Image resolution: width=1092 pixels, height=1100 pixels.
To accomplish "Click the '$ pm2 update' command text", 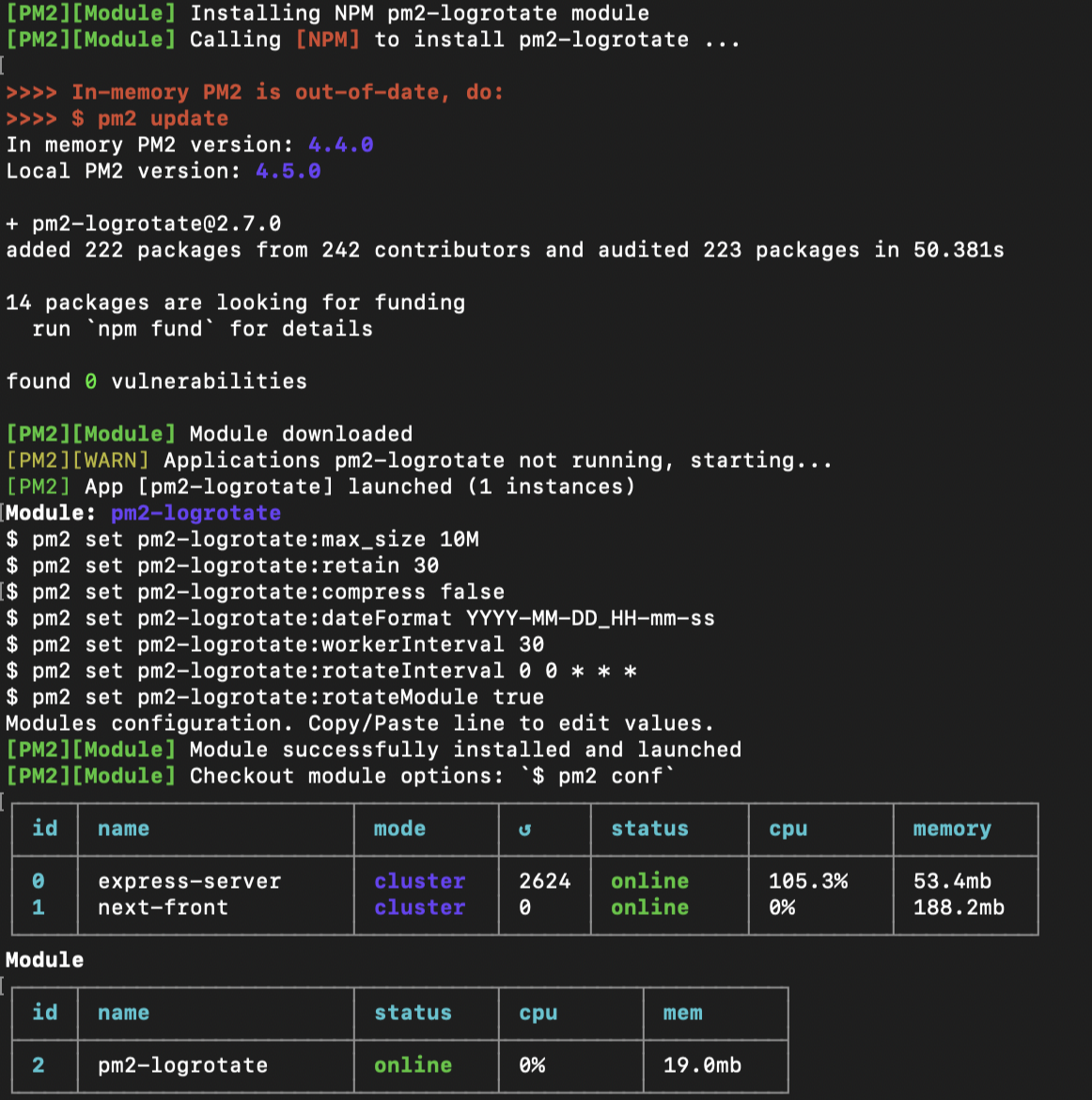I will 149,118.
